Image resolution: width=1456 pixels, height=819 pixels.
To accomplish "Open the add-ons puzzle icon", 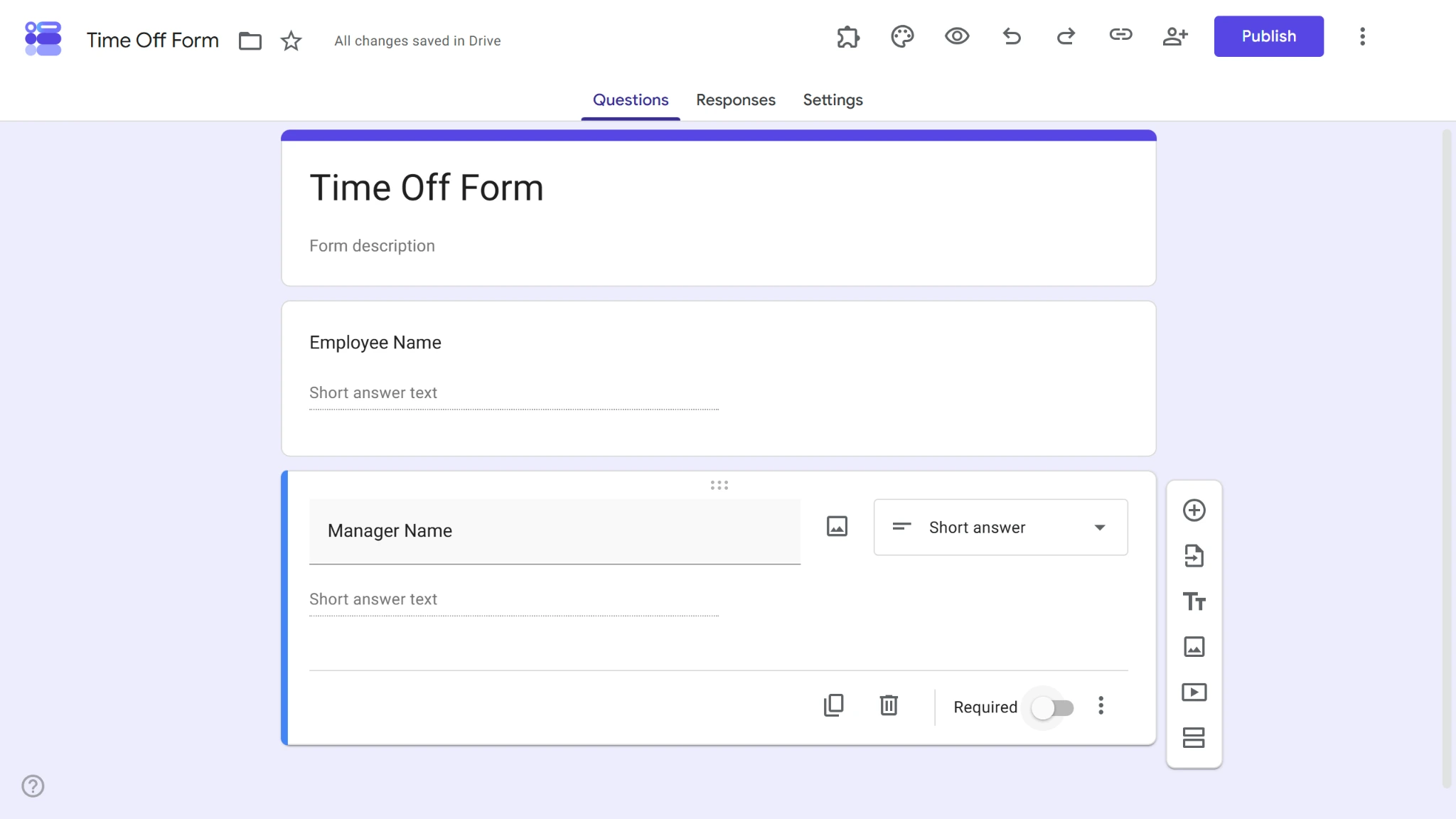I will click(x=848, y=36).
